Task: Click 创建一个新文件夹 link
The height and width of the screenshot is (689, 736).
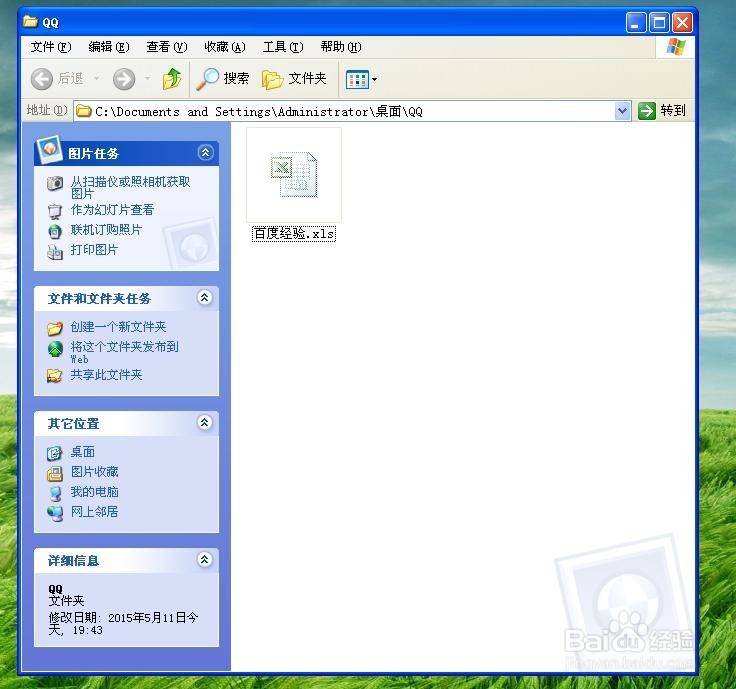Action: (118, 327)
